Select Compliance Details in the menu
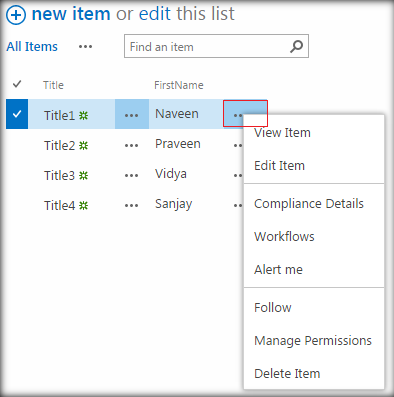This screenshot has width=394, height=397. pos(309,204)
